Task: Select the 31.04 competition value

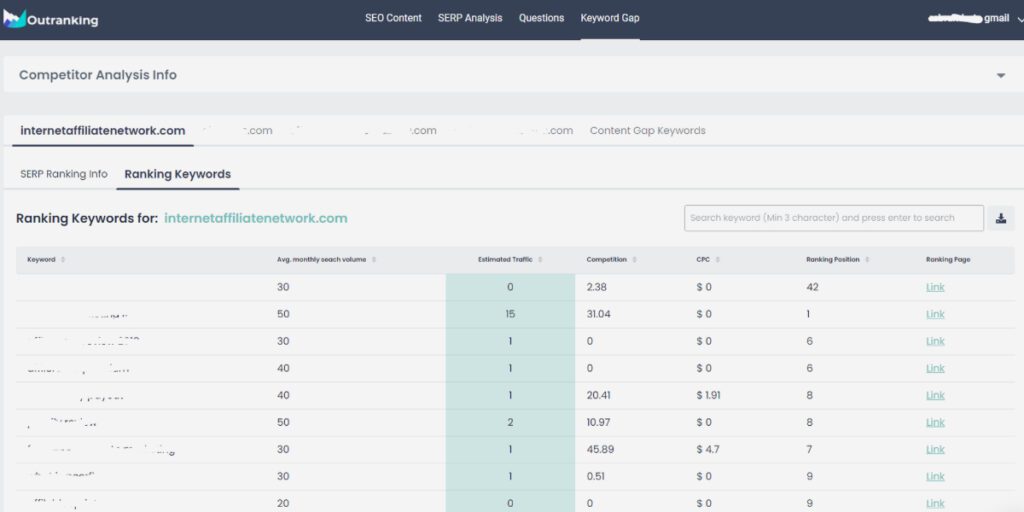Action: coord(598,314)
